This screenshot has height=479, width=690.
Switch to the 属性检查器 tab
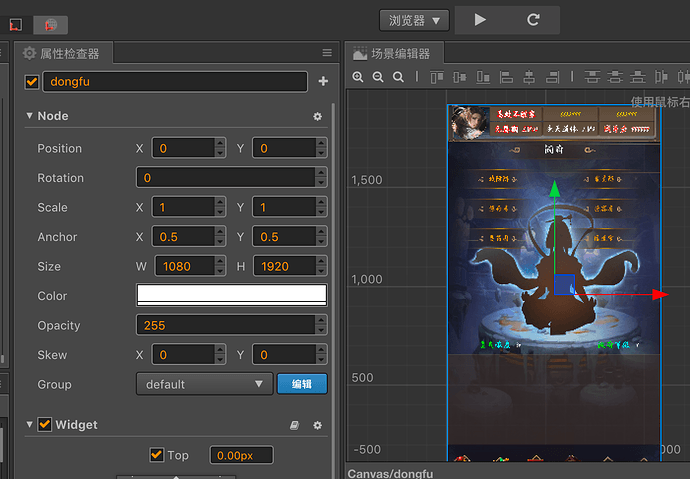(63, 54)
